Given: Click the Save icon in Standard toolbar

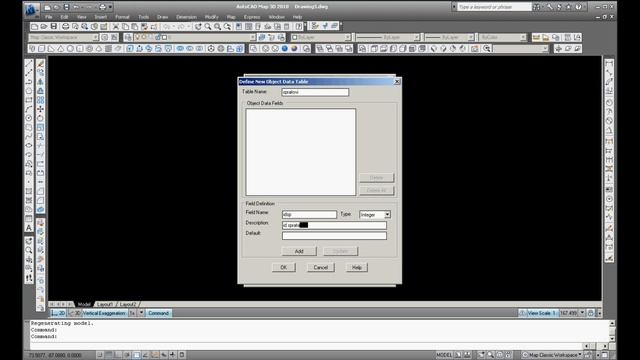Looking at the screenshot, I should coord(54,27).
